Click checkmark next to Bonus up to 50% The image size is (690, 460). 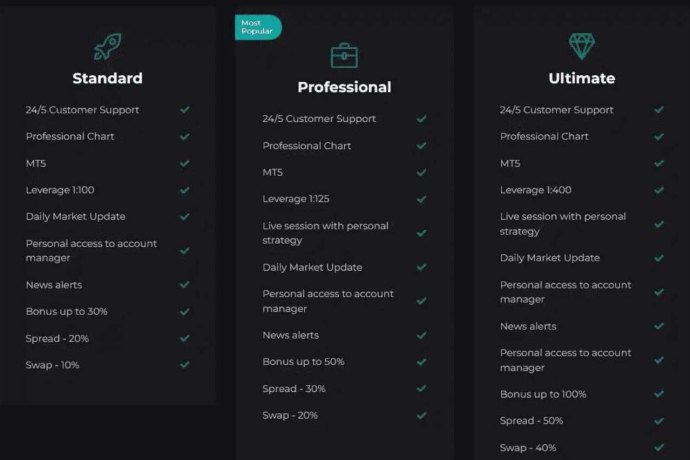point(422,362)
